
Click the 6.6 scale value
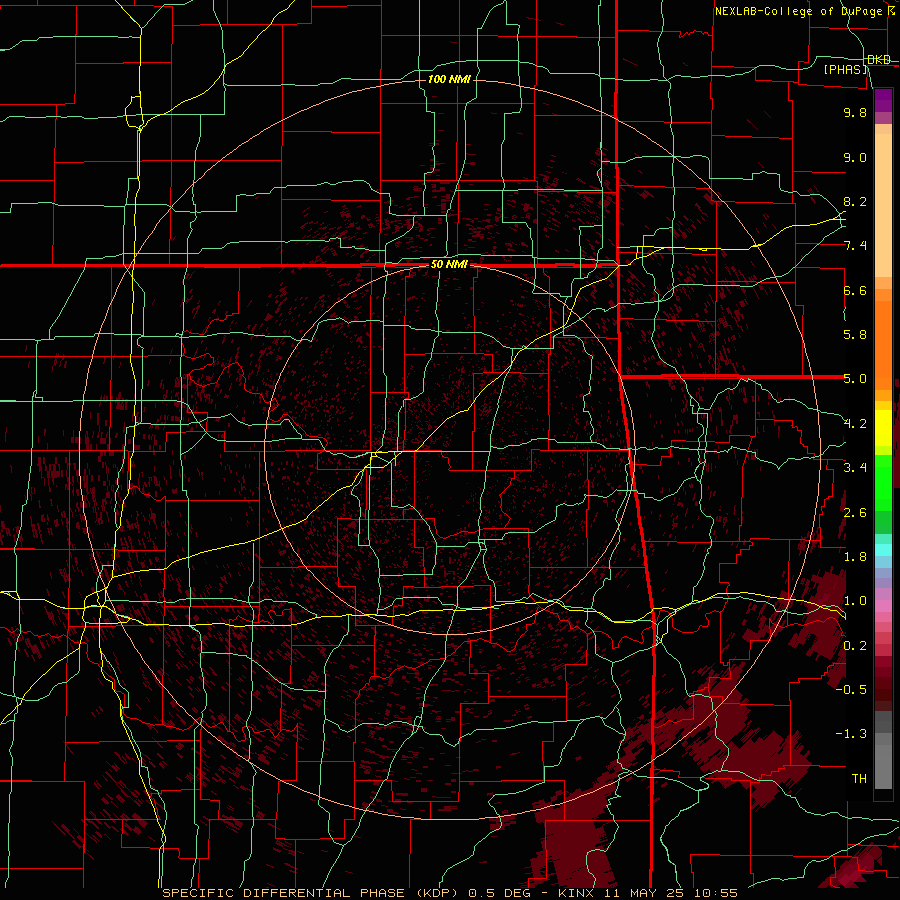[x=855, y=290]
